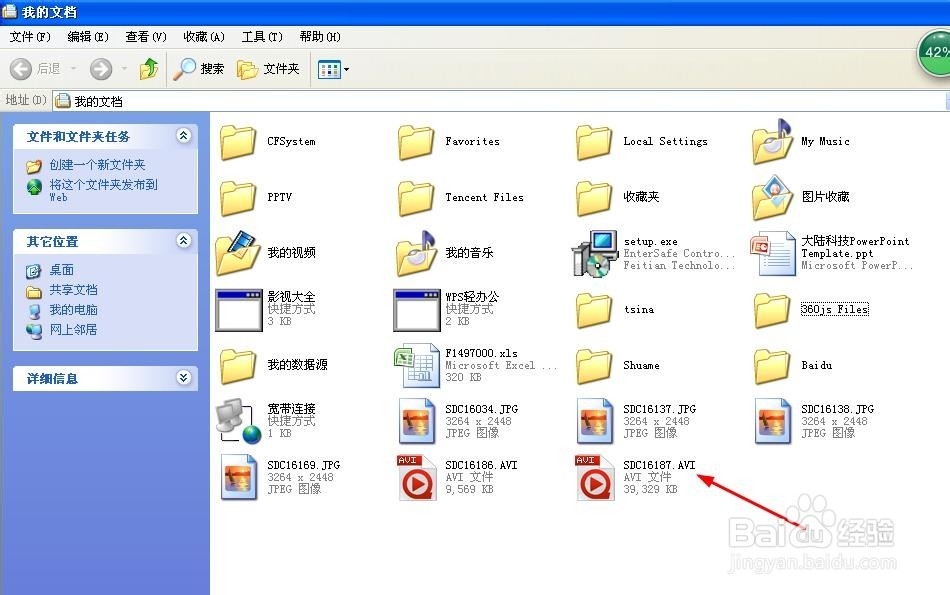This screenshot has height=595, width=950.
Task: Select the 我的音乐 folder icon
Action: click(x=416, y=253)
